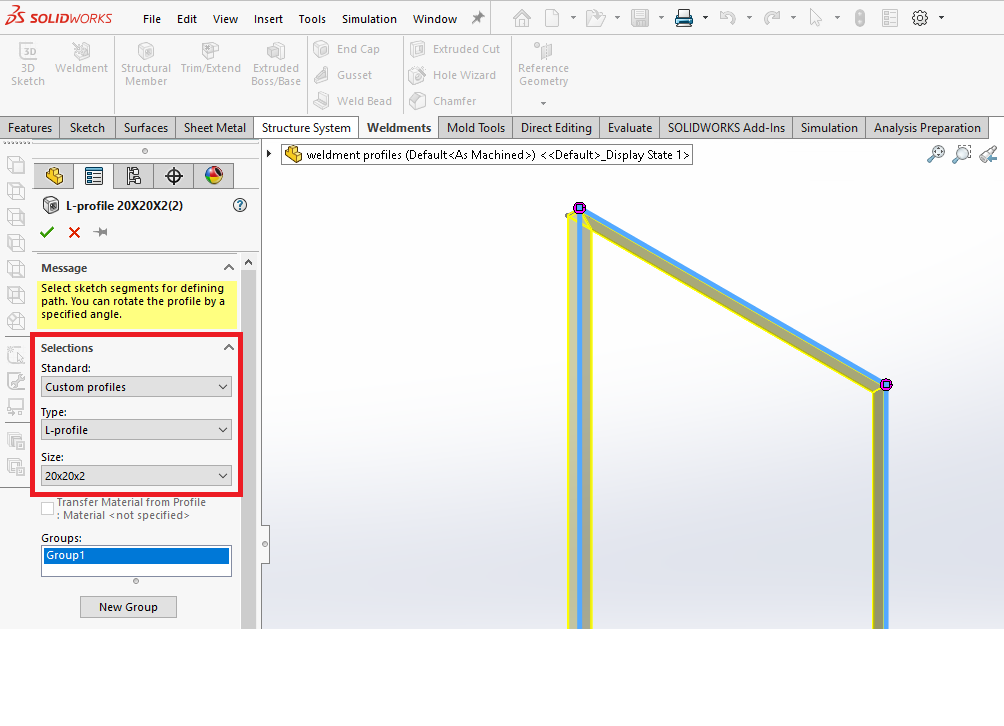Open the DisplayManager color wheel tab
Image resolution: width=1004 pixels, height=726 pixels.
pos(213,176)
